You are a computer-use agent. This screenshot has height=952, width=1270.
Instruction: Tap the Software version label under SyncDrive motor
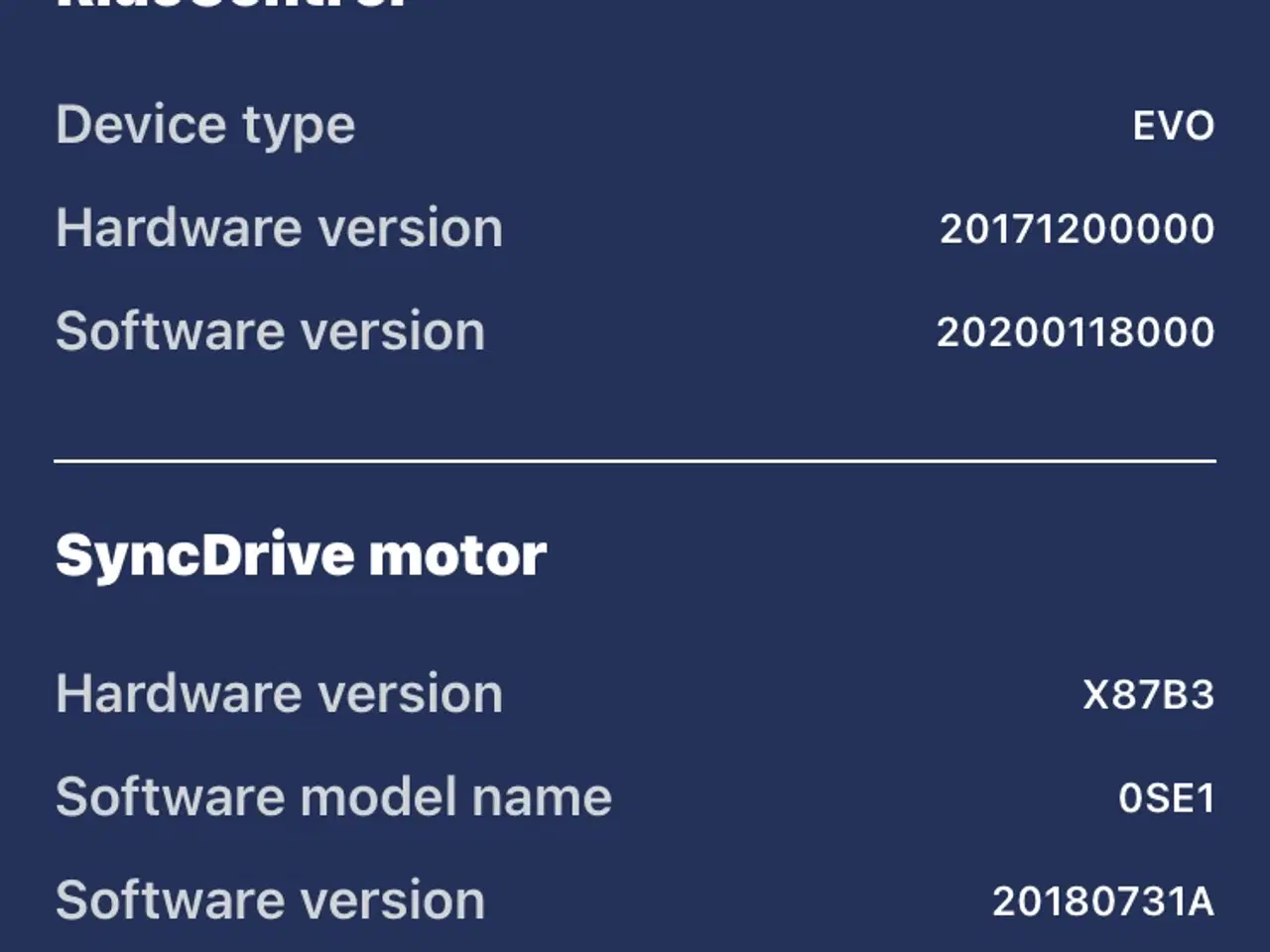(270, 900)
